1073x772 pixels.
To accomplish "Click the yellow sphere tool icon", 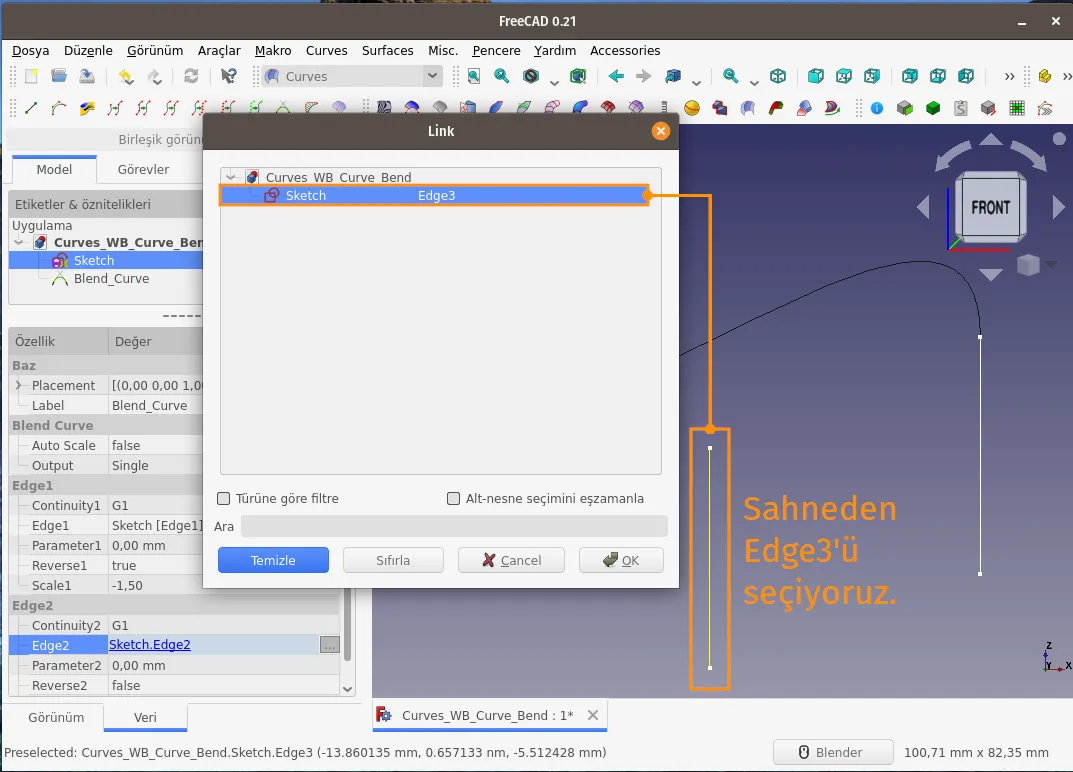I will 692,108.
